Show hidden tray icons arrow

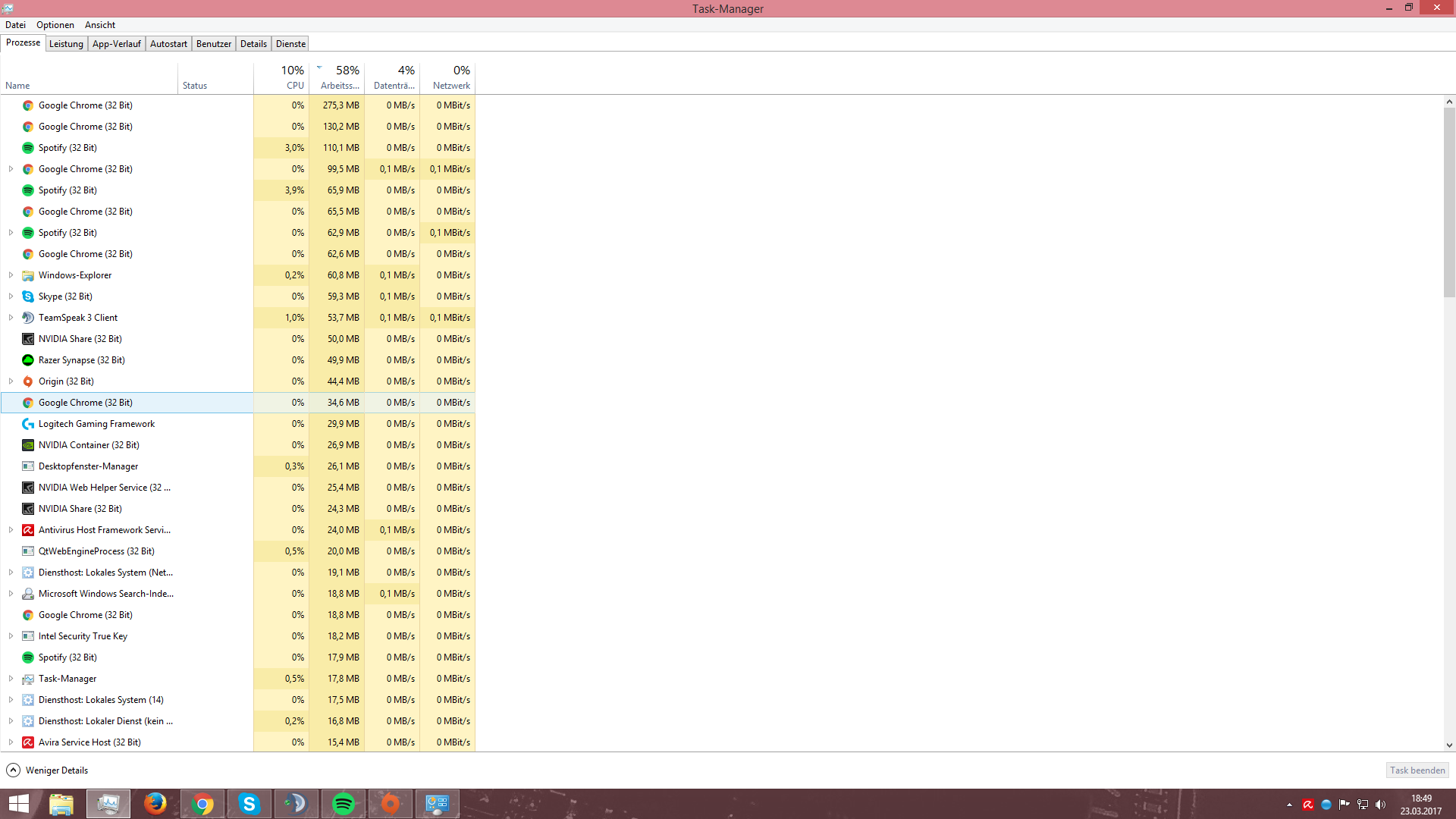pos(1289,805)
